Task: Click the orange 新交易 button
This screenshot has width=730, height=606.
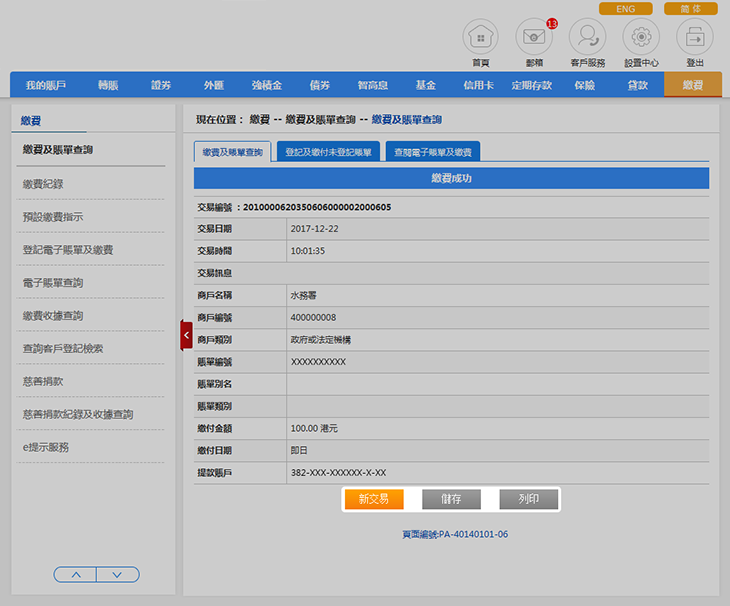Action: [373, 499]
